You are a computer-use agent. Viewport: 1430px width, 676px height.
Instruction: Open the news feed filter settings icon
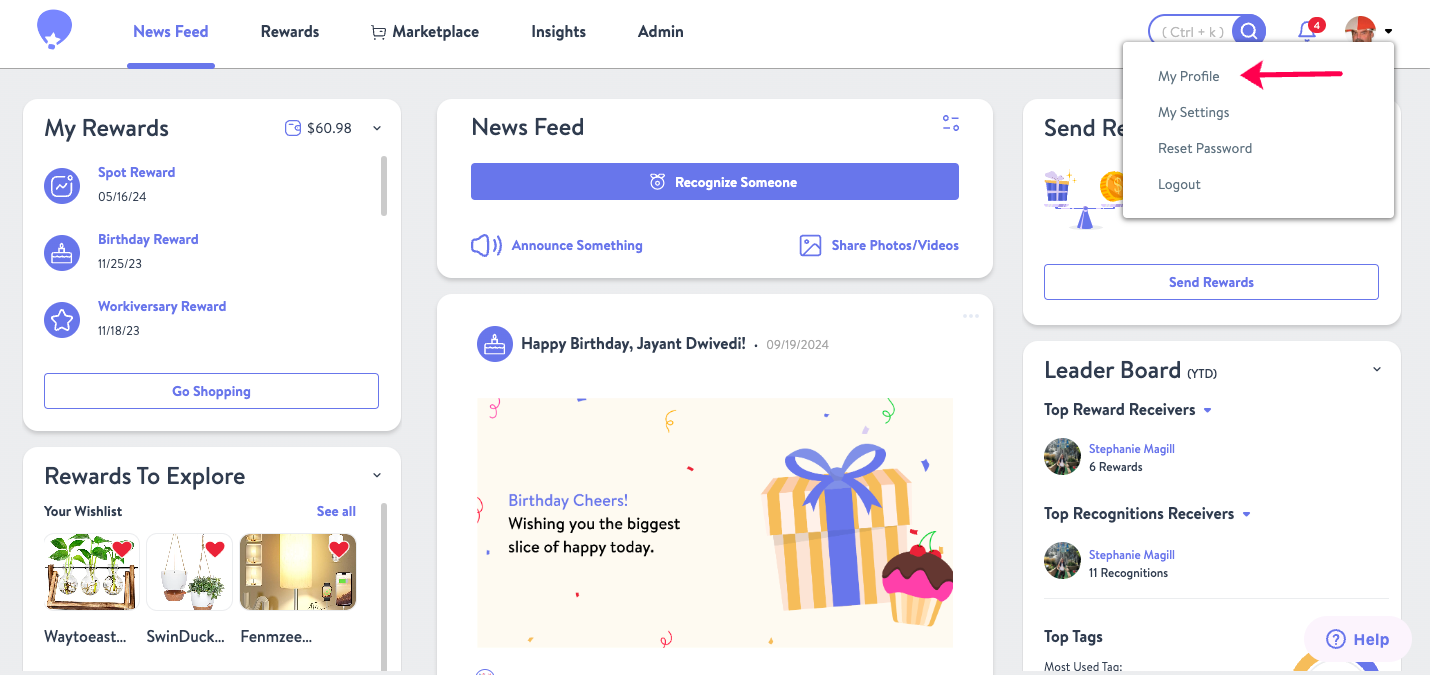tap(951, 124)
